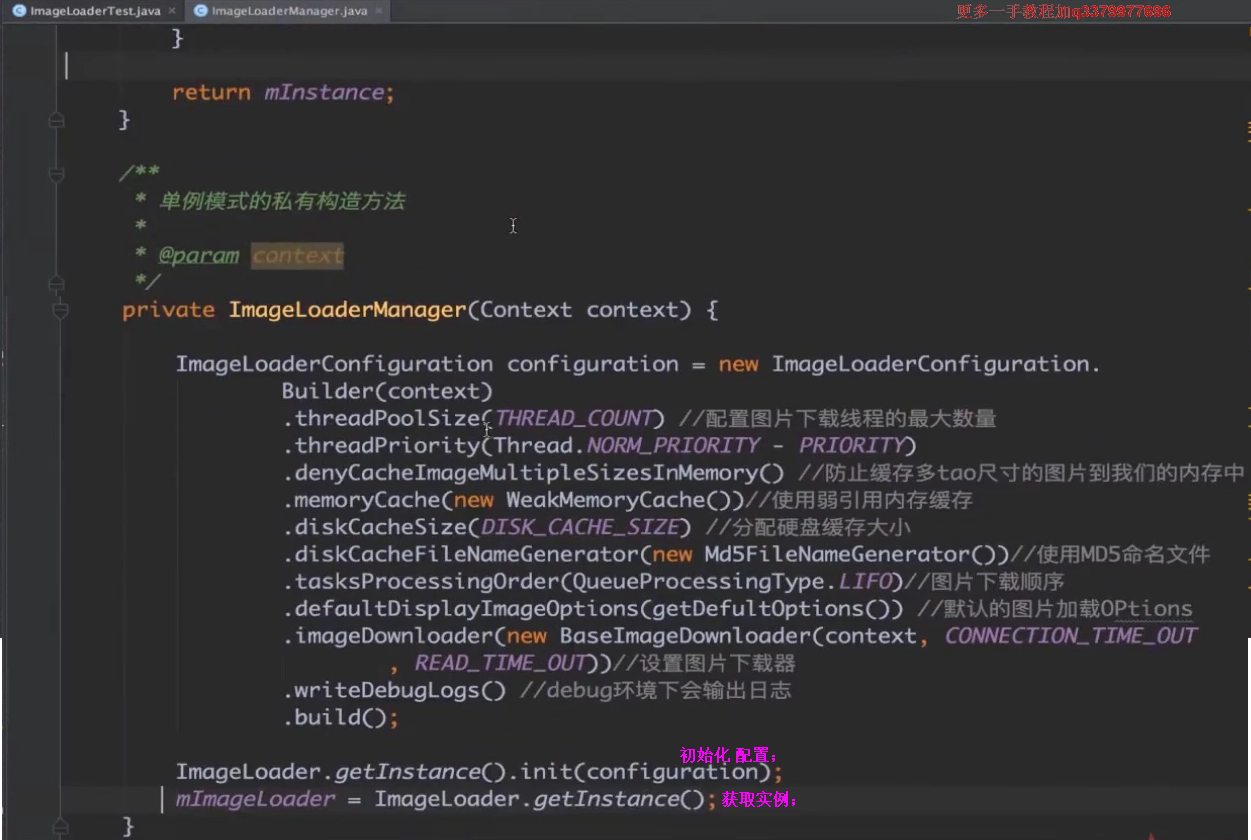Click highlighted context in @param comment
The image size is (1251, 840).
point(297,255)
